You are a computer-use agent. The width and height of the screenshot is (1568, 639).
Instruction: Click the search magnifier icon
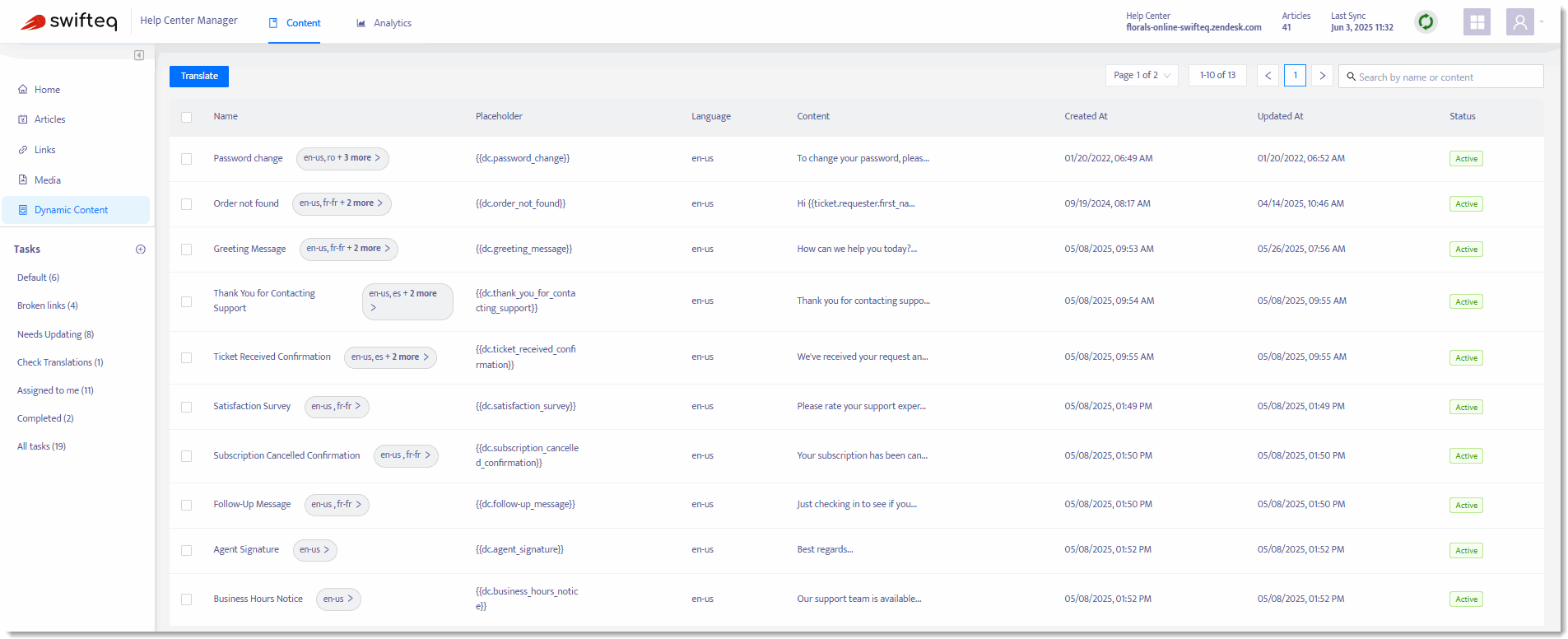pyautogui.click(x=1351, y=77)
